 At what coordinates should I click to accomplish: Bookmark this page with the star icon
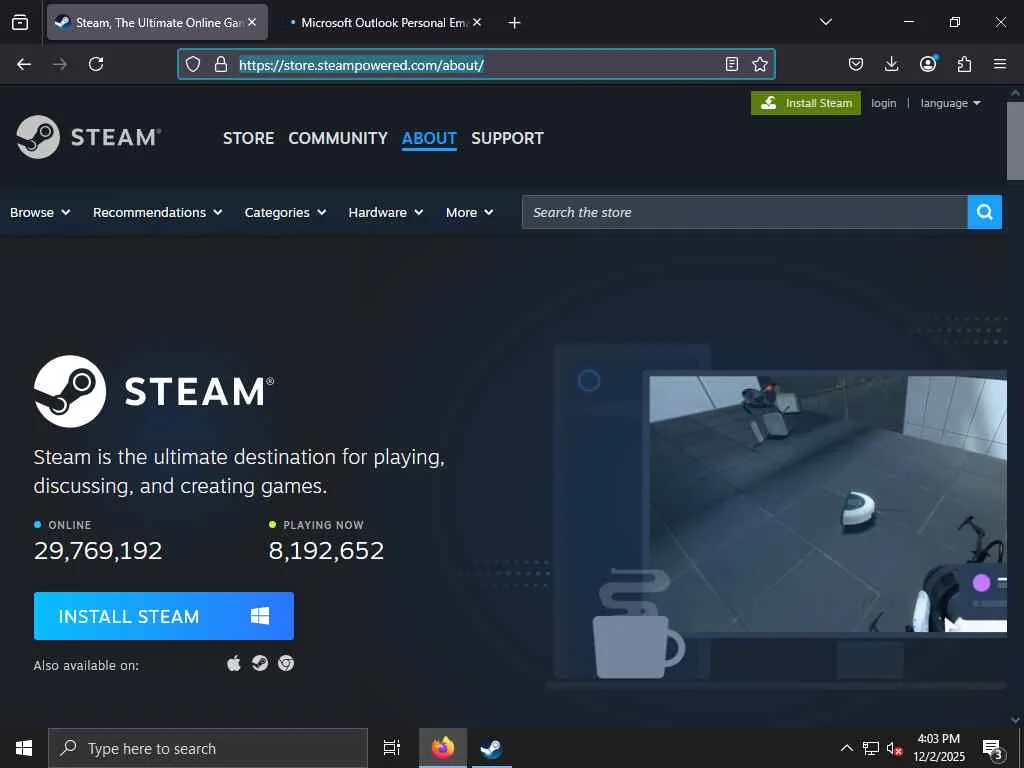pos(760,64)
